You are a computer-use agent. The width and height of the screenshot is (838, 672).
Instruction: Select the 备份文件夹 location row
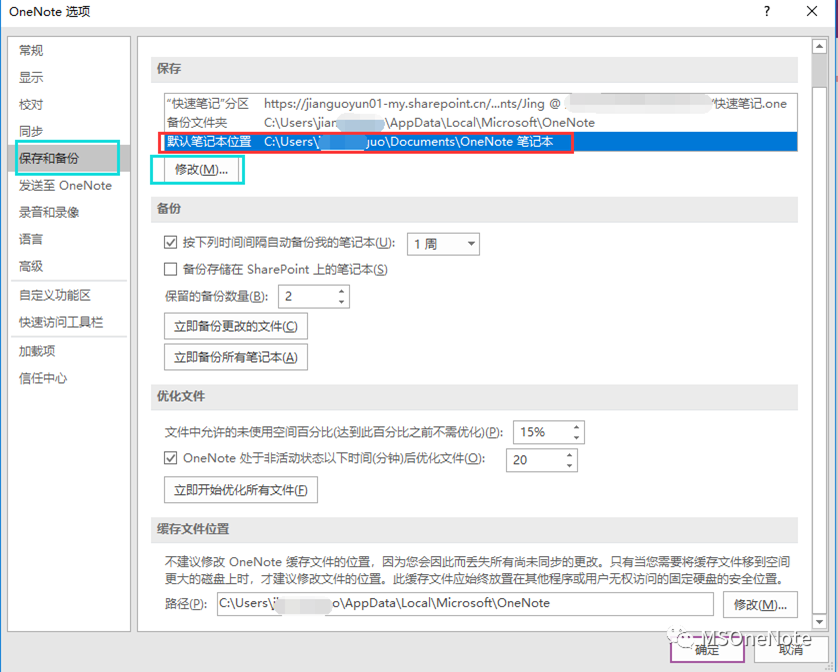480,122
